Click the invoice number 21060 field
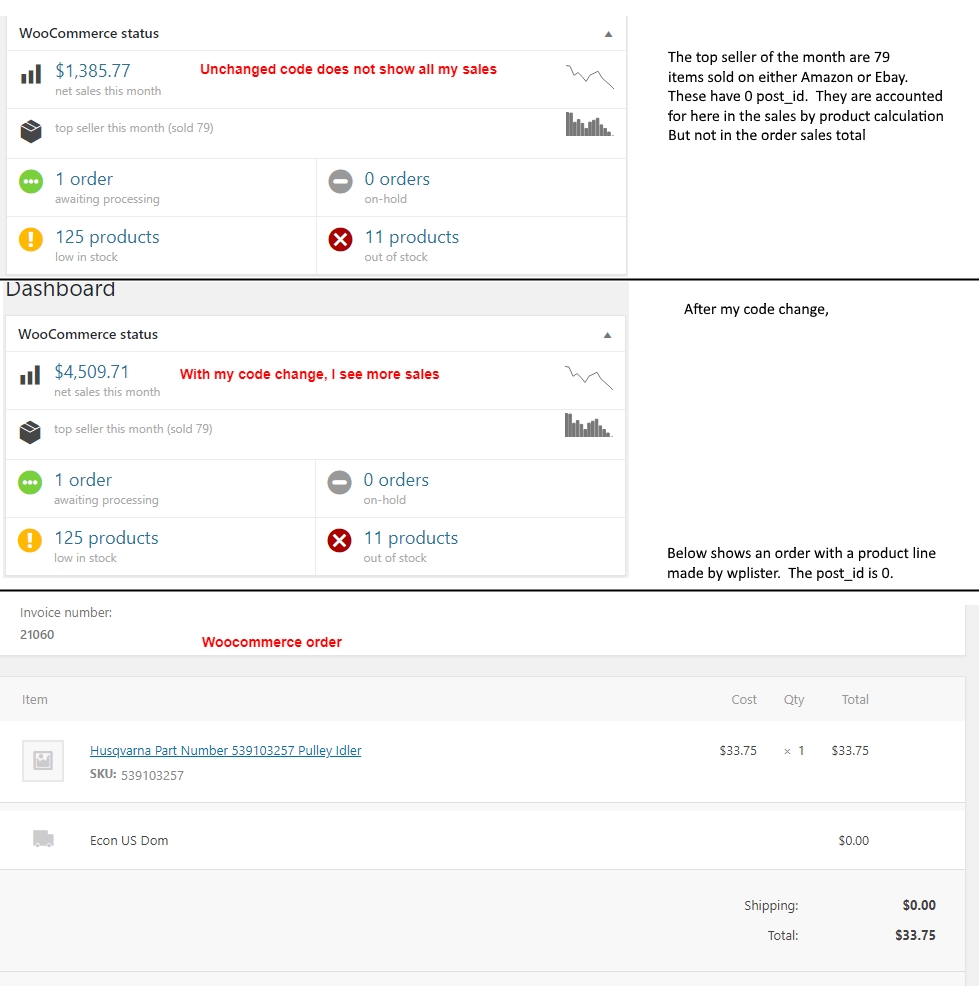The image size is (979, 1003). pos(37,634)
